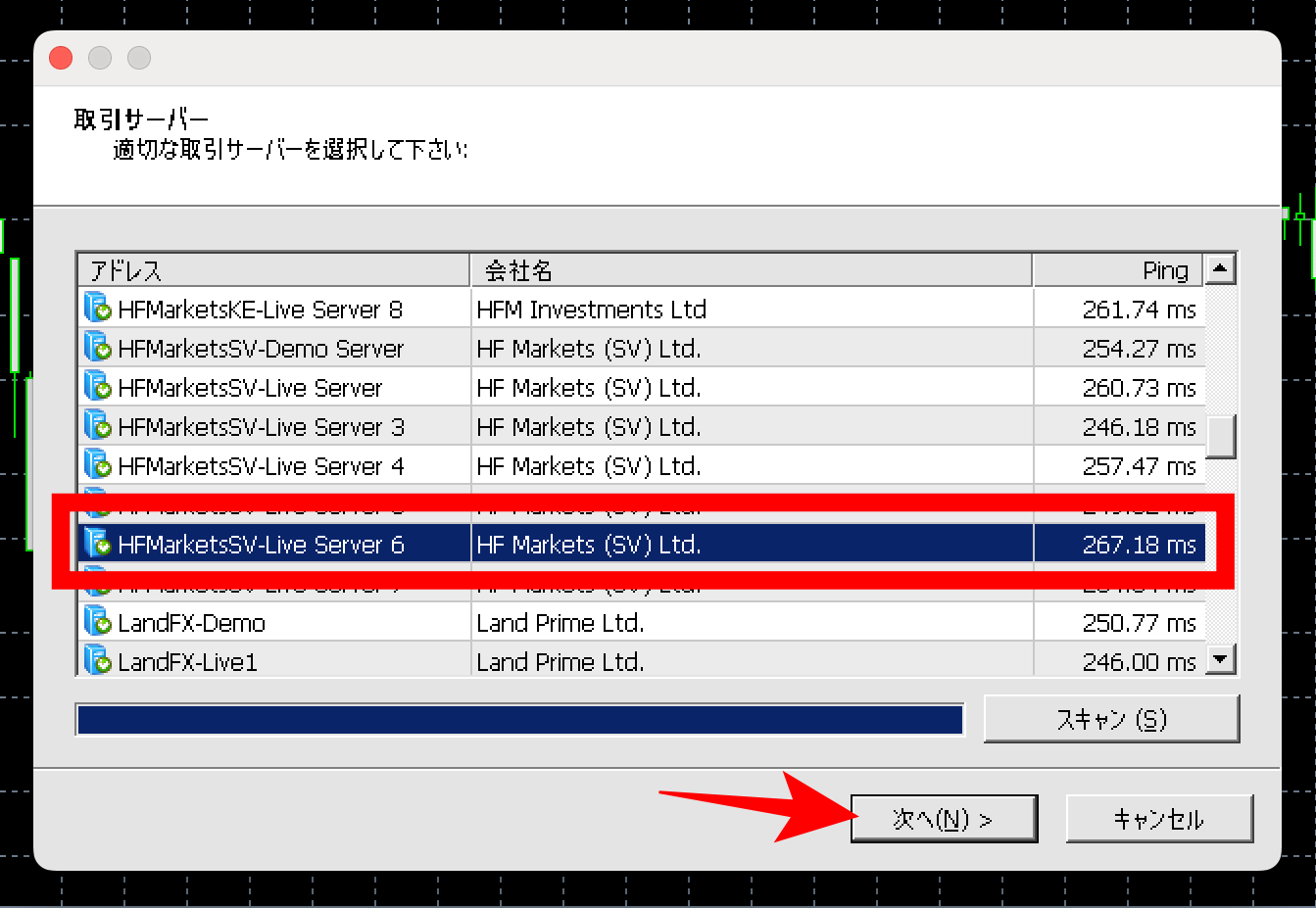Proceed with the 次へ(N) > button
1316x908 pixels.
tap(944, 819)
